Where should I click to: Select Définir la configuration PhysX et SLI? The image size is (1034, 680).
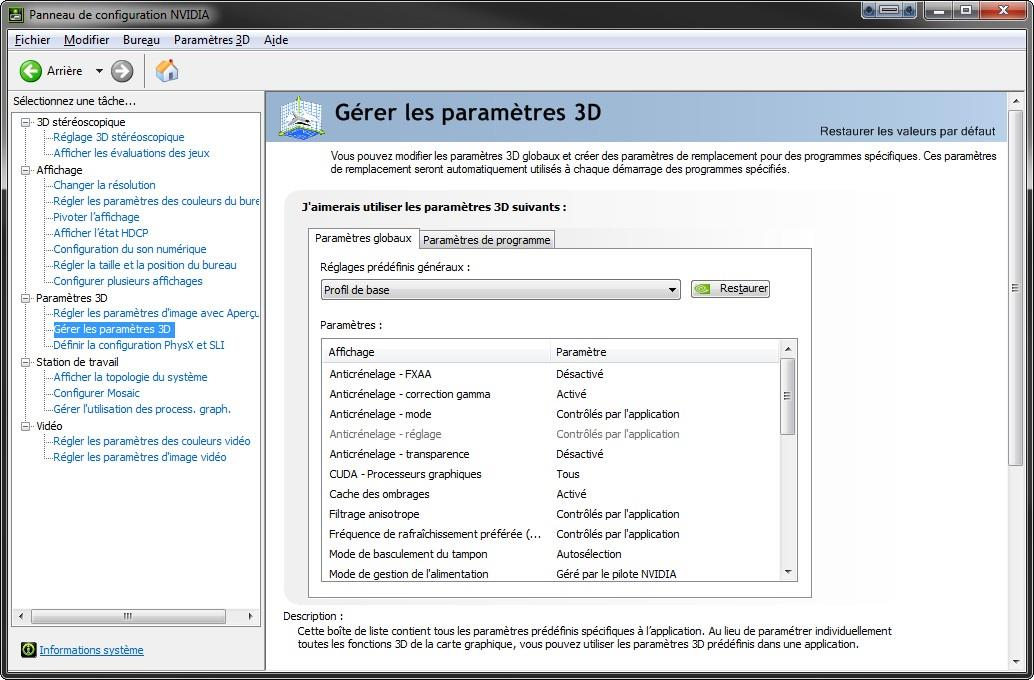tap(138, 345)
